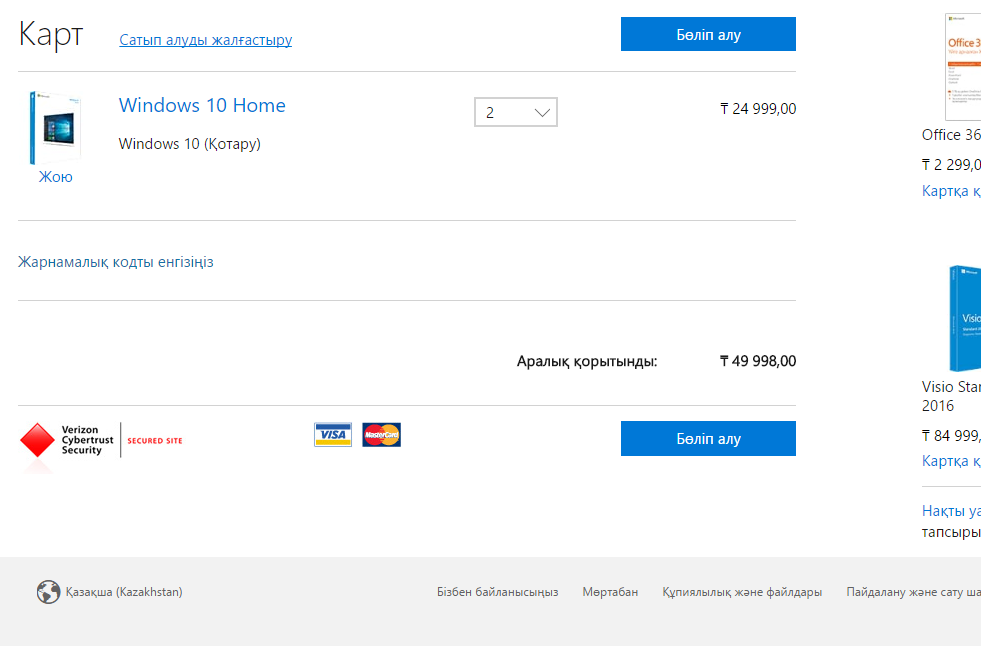Remove the item using the 'Жою' link
This screenshot has width=981, height=646.
click(x=56, y=177)
